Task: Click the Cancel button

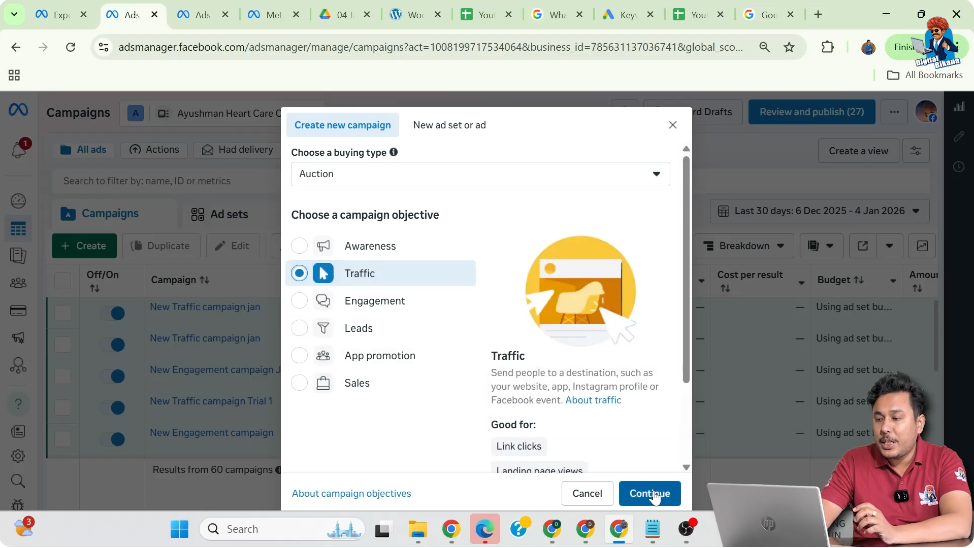Action: [587, 494]
